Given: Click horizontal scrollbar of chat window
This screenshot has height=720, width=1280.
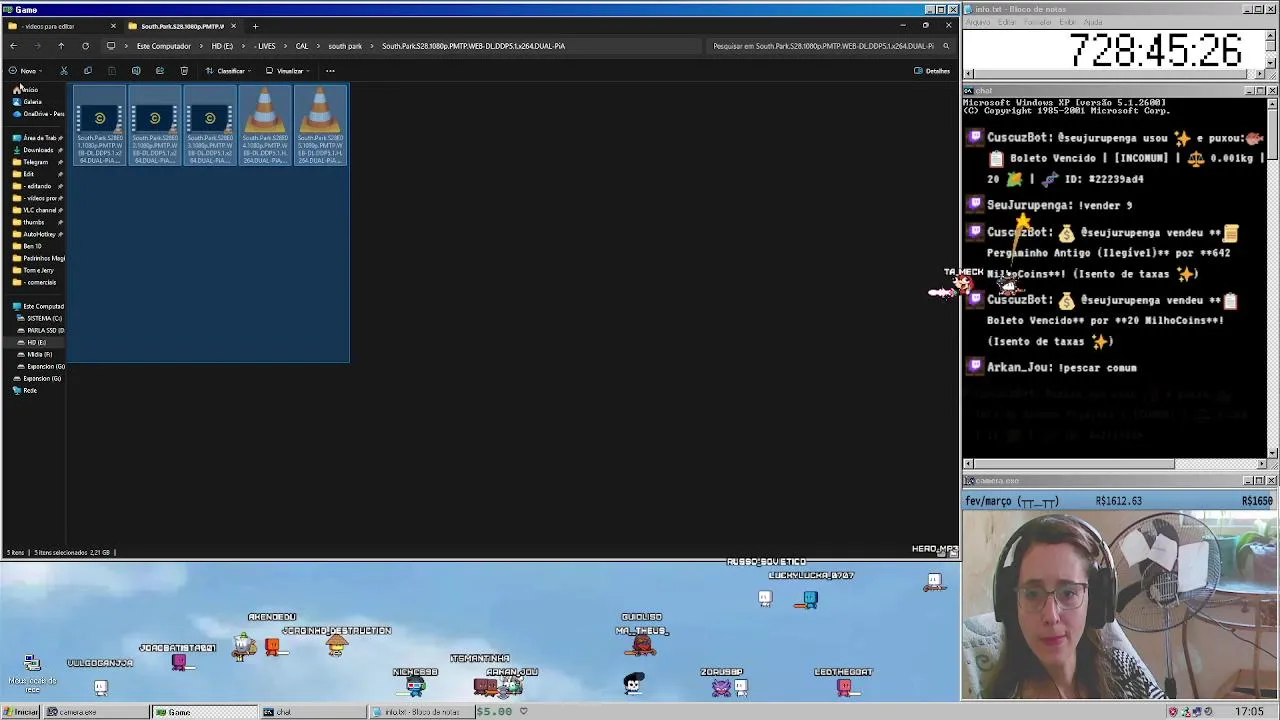Looking at the screenshot, I should point(1115,464).
